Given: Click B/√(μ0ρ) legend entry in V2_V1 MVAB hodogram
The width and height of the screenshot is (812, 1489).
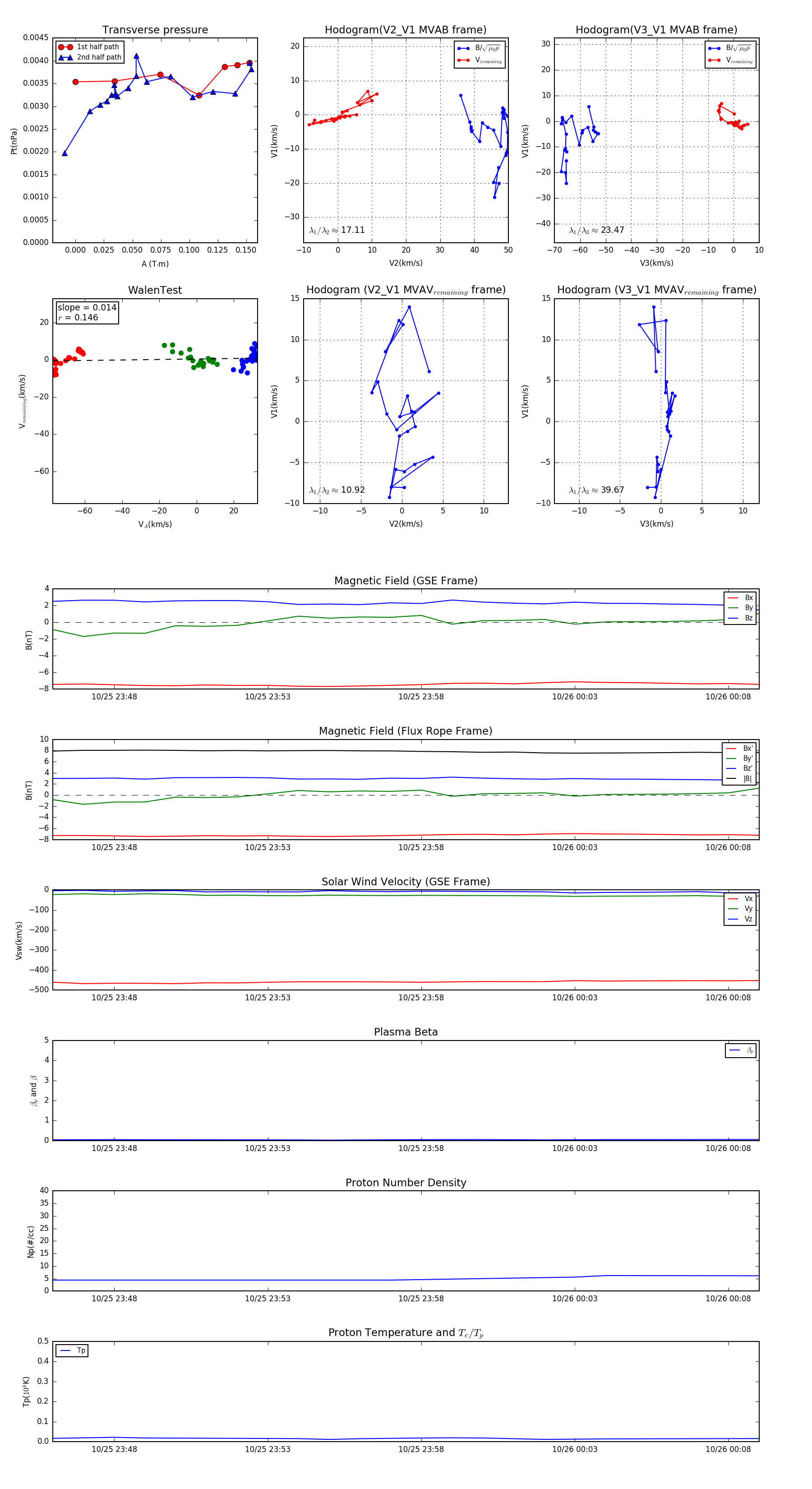Looking at the screenshot, I should tap(479, 49).
